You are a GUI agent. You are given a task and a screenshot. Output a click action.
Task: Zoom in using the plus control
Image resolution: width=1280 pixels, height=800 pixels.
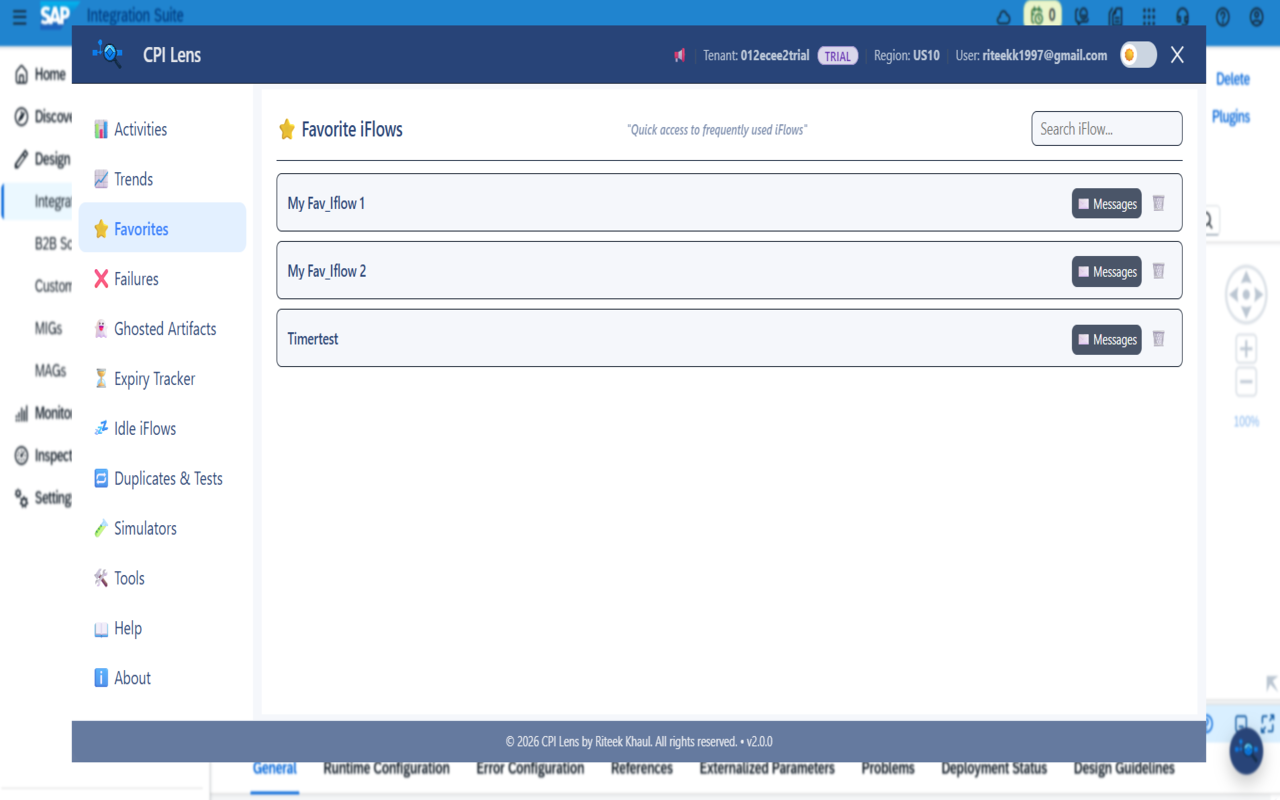(x=1245, y=348)
